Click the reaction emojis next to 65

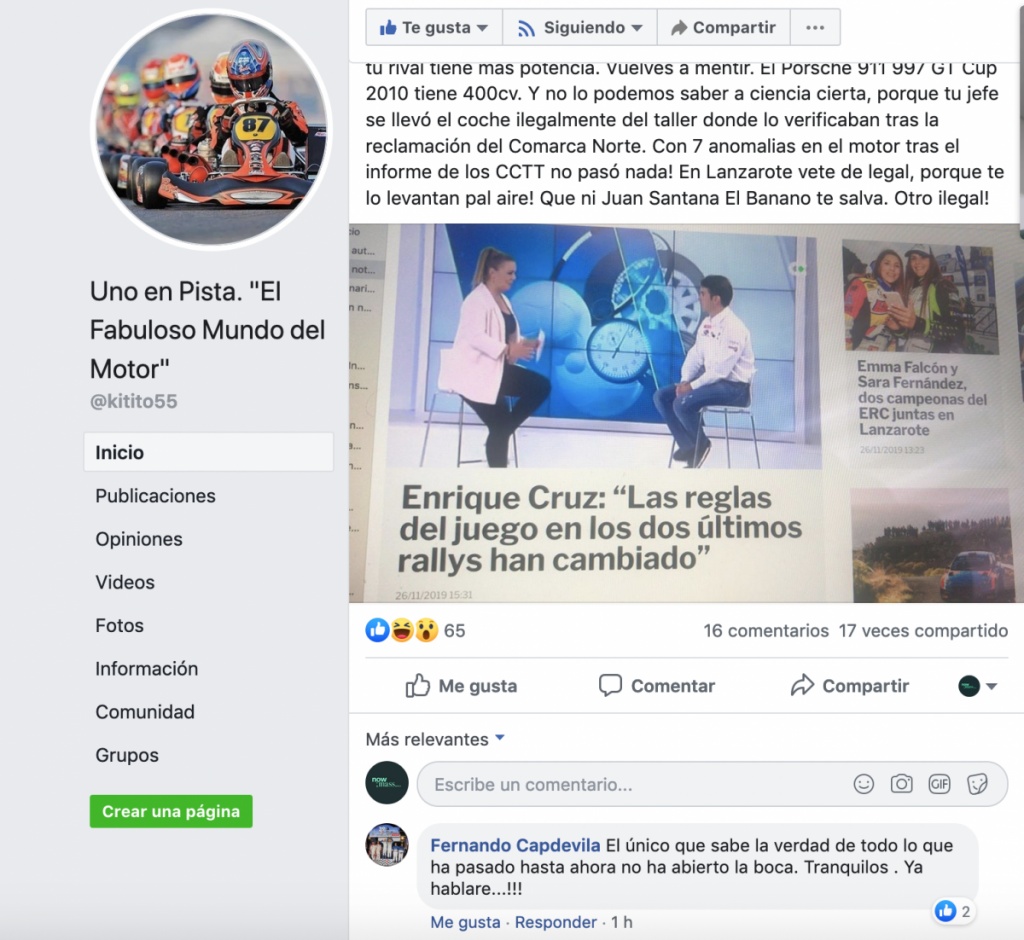click(x=402, y=630)
